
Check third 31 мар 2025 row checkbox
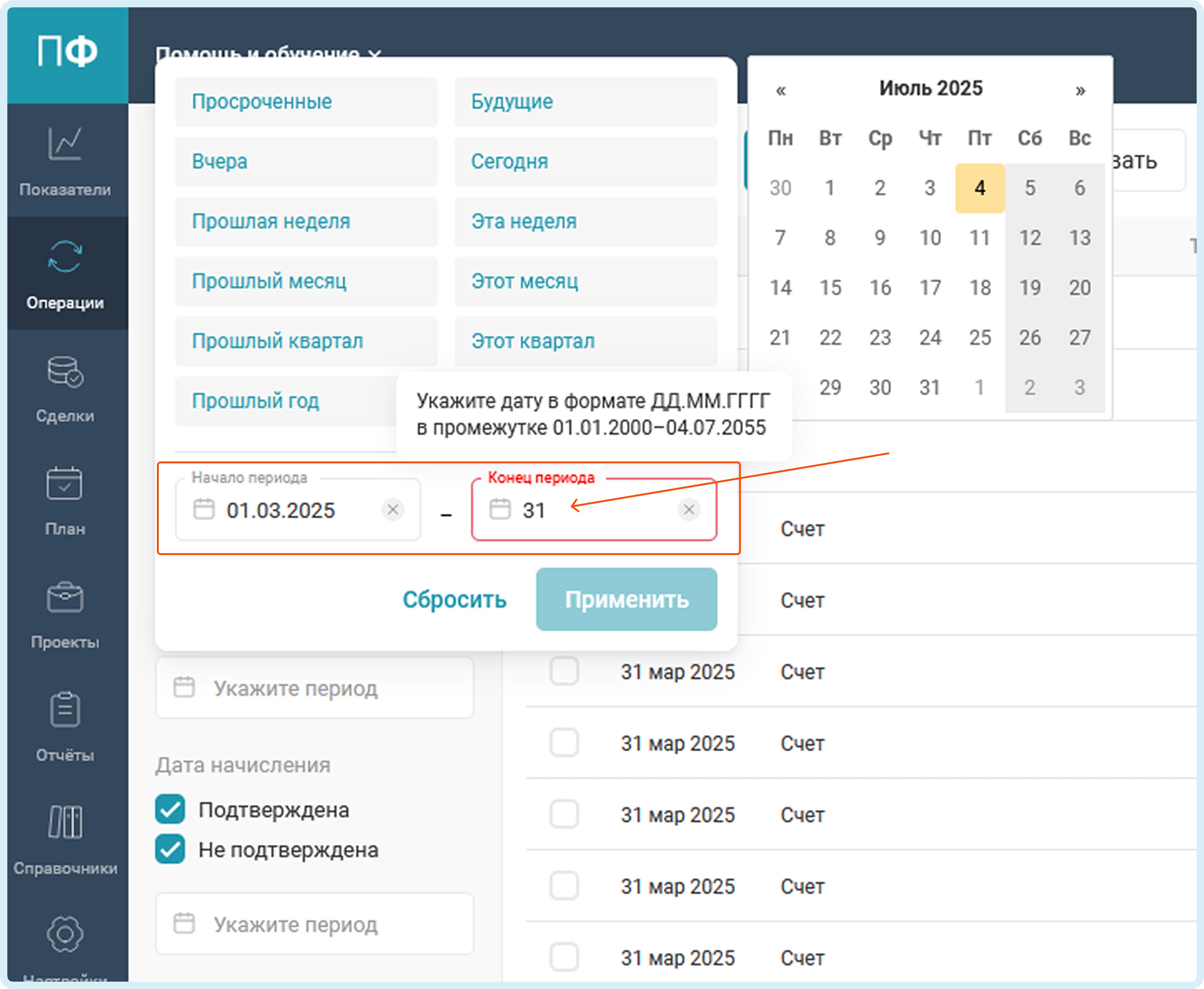(x=564, y=814)
